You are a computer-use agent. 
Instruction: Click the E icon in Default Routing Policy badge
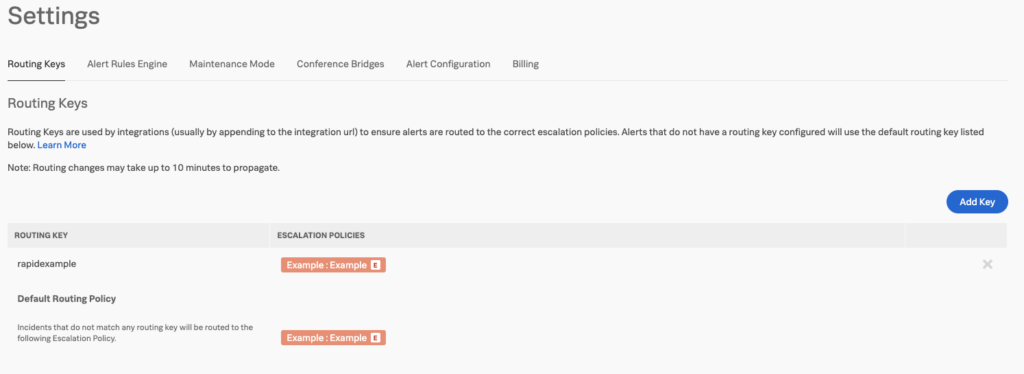376,338
